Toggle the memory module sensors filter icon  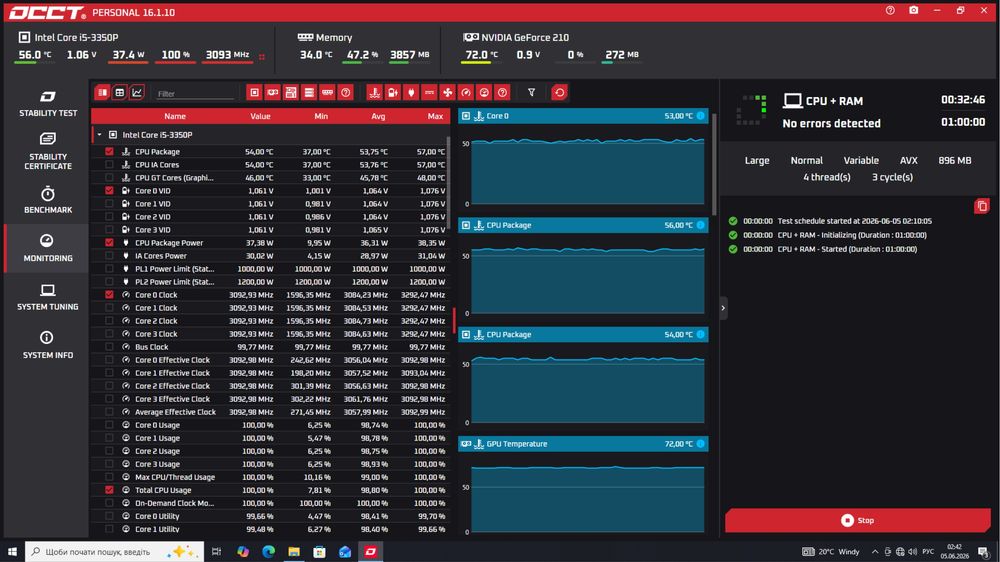coord(327,92)
